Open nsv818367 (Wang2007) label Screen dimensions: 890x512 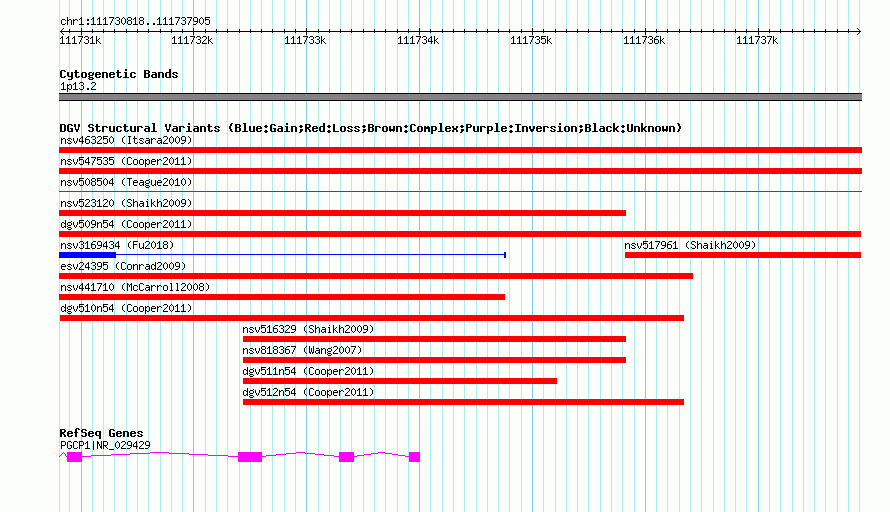(302, 350)
